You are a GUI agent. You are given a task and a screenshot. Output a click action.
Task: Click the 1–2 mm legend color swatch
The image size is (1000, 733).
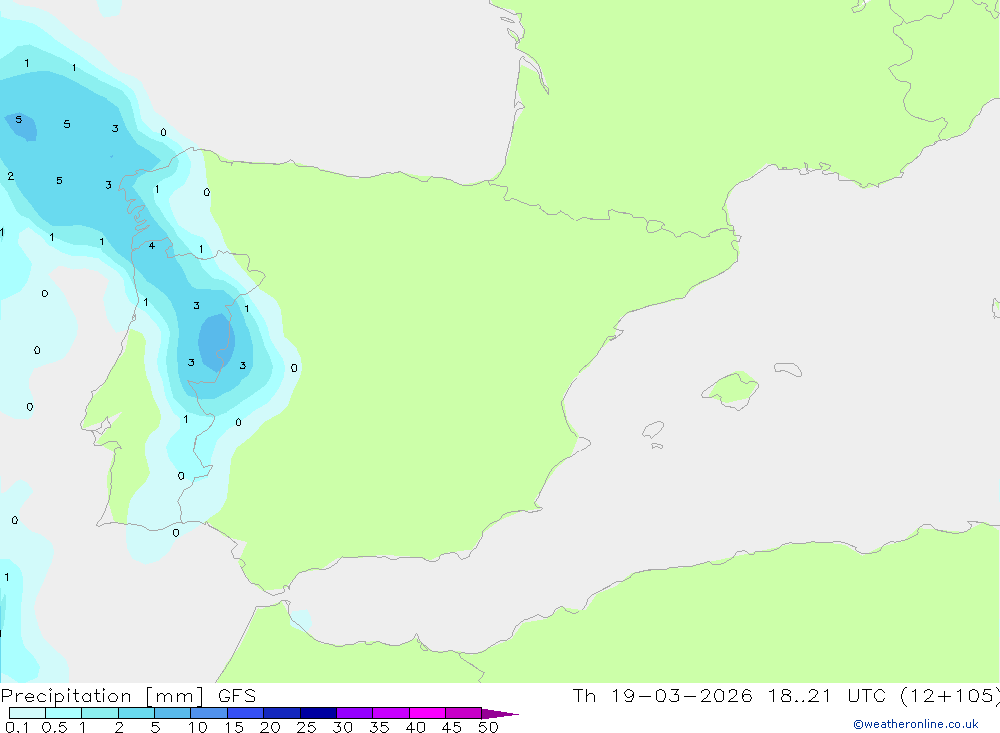(x=99, y=713)
